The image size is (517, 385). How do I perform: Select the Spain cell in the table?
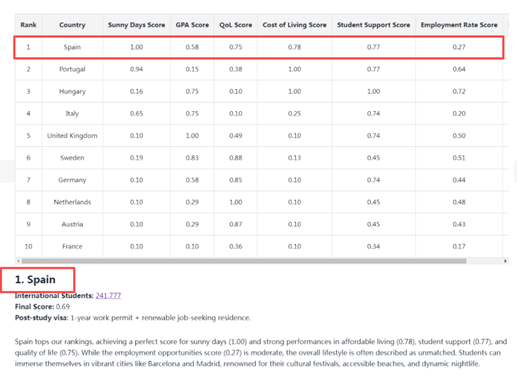click(72, 47)
